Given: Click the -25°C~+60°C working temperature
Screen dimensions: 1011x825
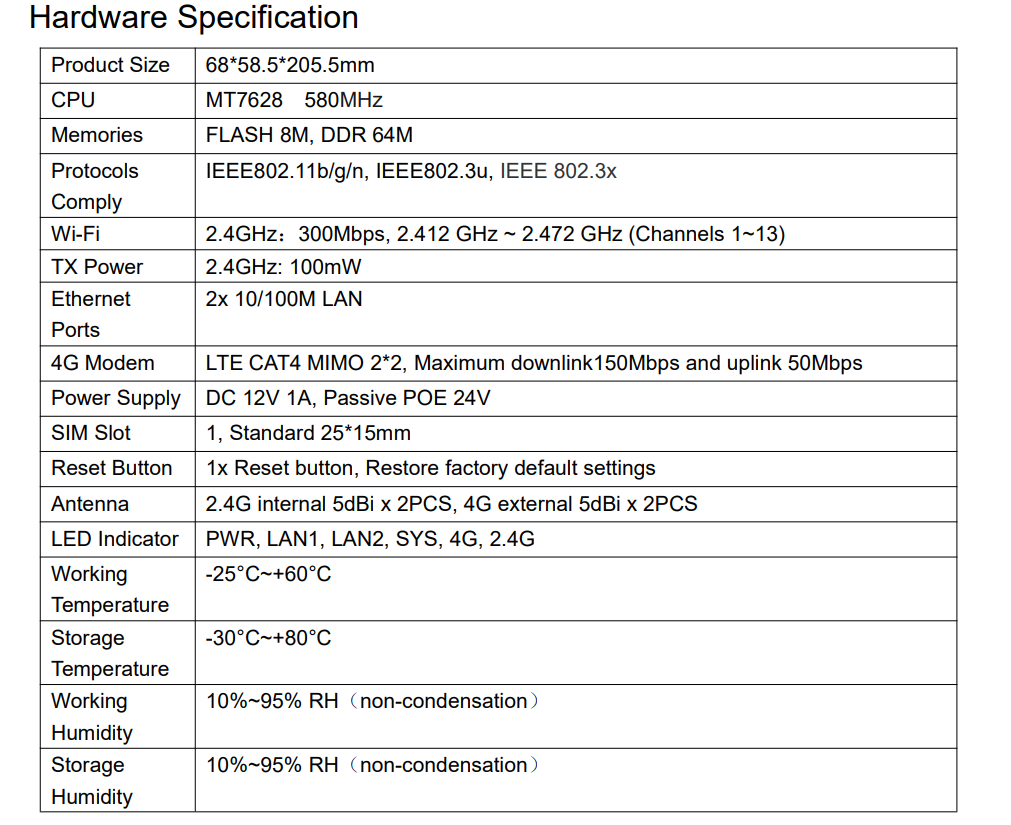Looking at the screenshot, I should [268, 574].
